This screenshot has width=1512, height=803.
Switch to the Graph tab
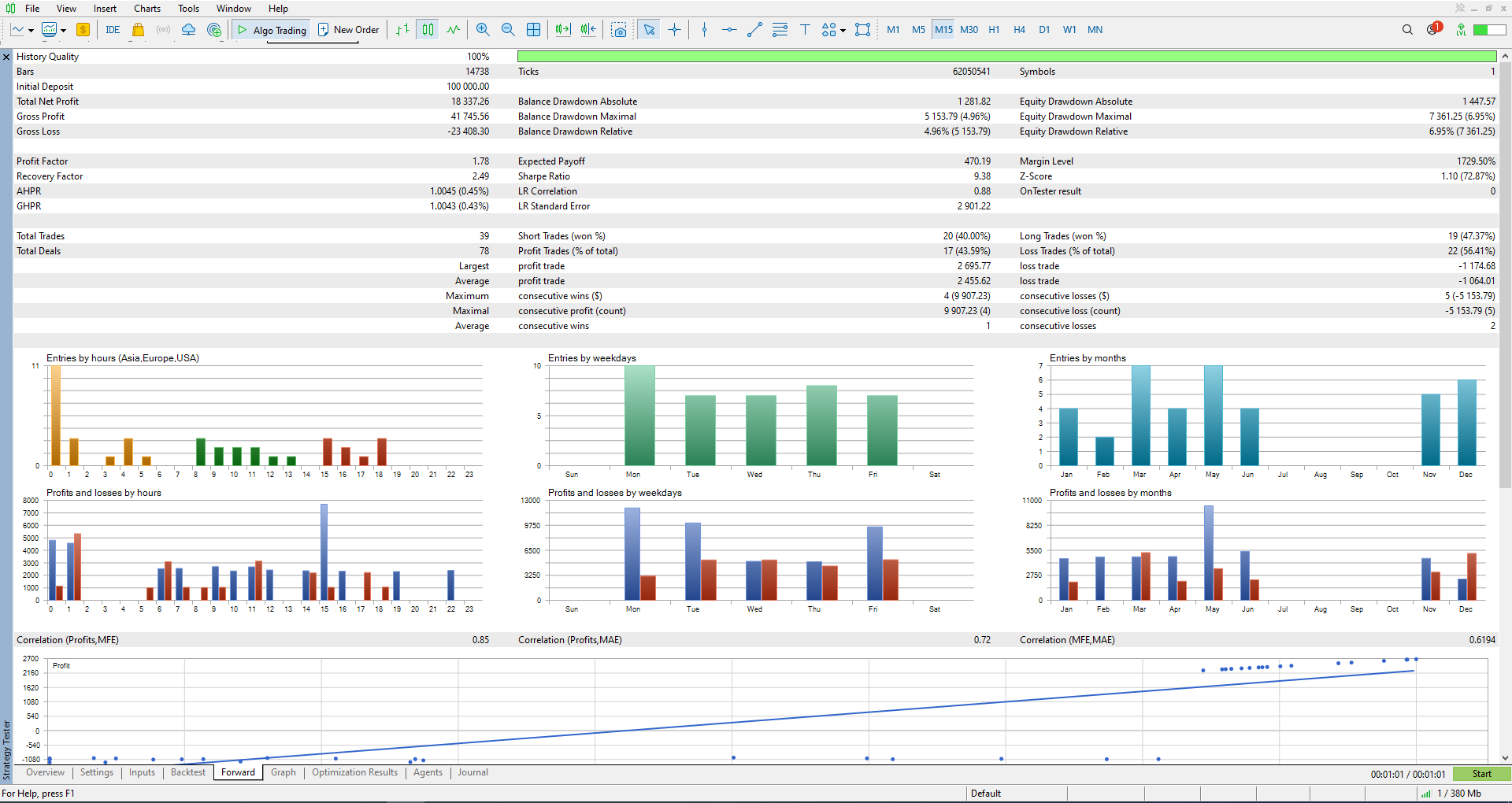(x=283, y=772)
